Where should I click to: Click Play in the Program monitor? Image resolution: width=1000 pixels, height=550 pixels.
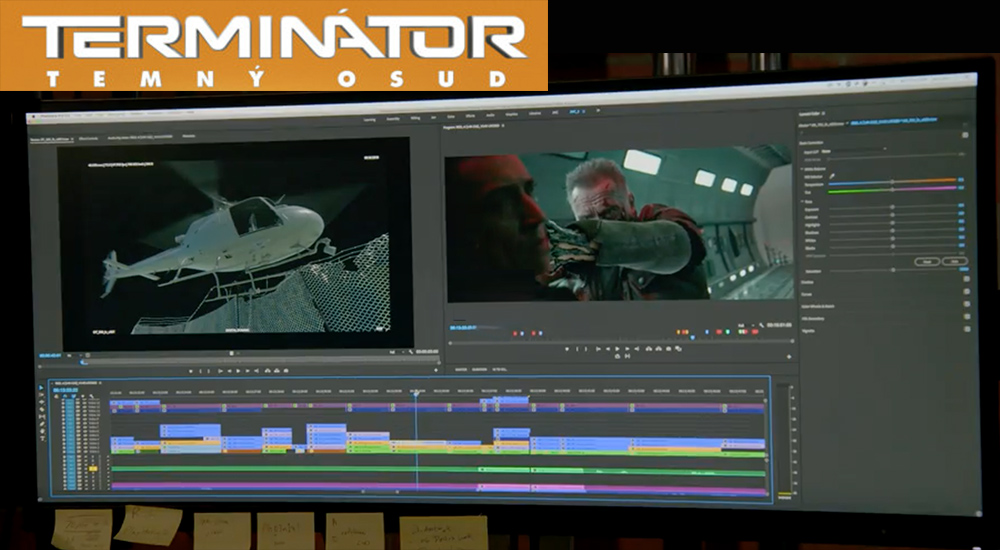pyautogui.click(x=617, y=348)
